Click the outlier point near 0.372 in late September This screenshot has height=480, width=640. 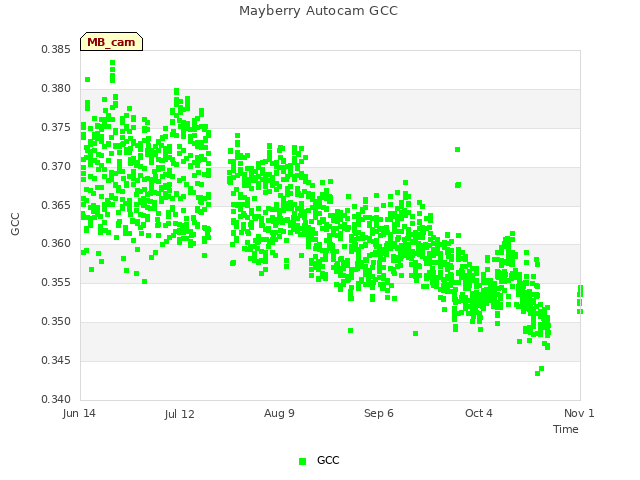pos(458,150)
